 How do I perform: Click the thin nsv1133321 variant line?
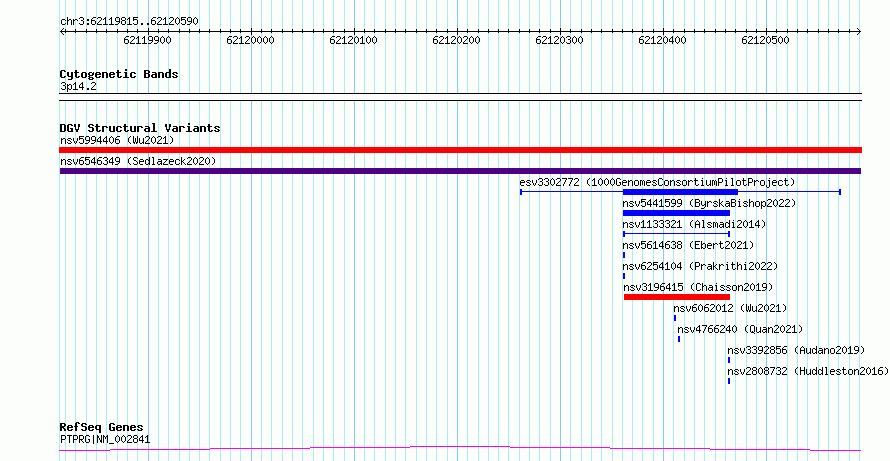click(676, 234)
